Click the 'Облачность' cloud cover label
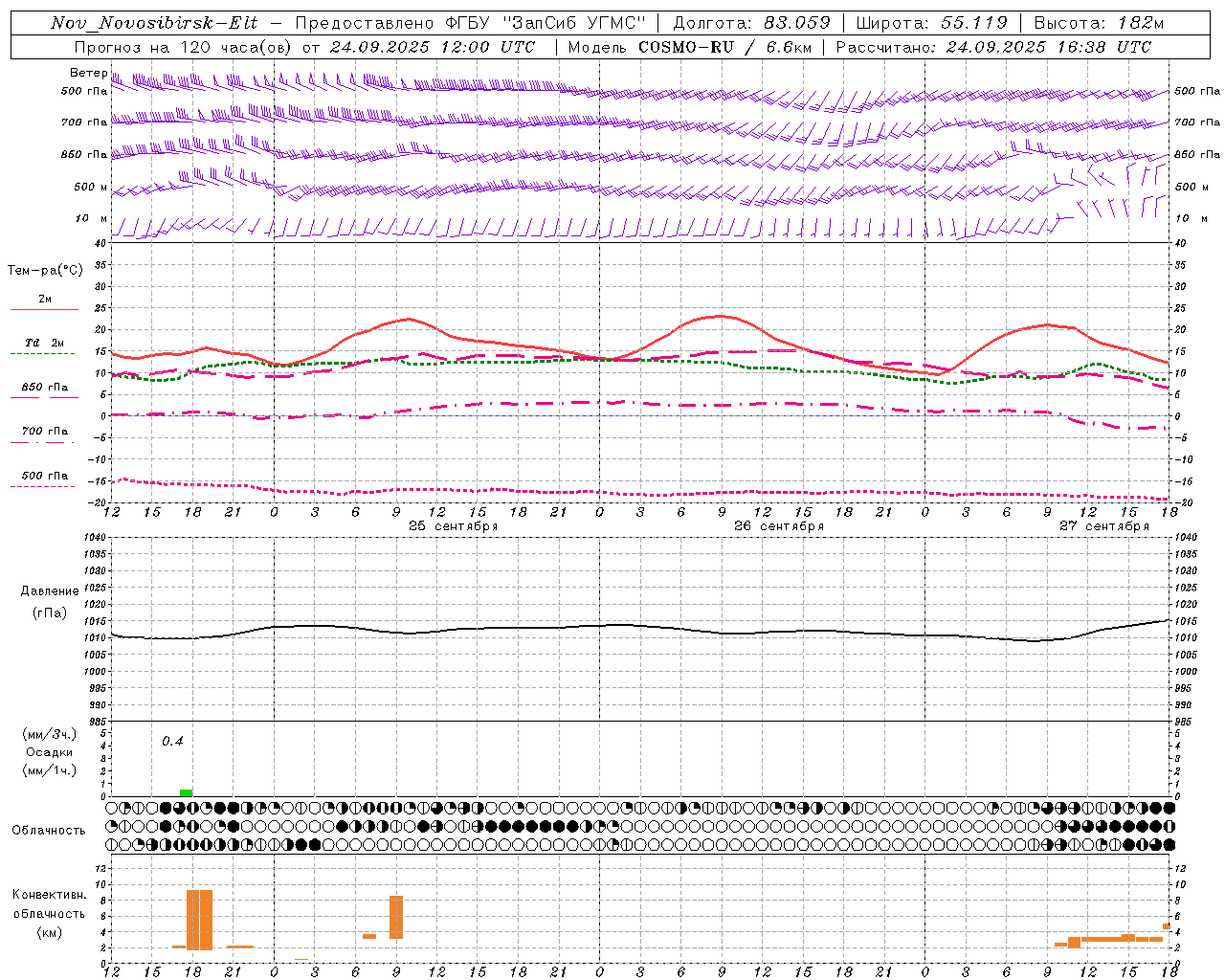The width and height of the screenshot is (1225, 980). click(49, 831)
